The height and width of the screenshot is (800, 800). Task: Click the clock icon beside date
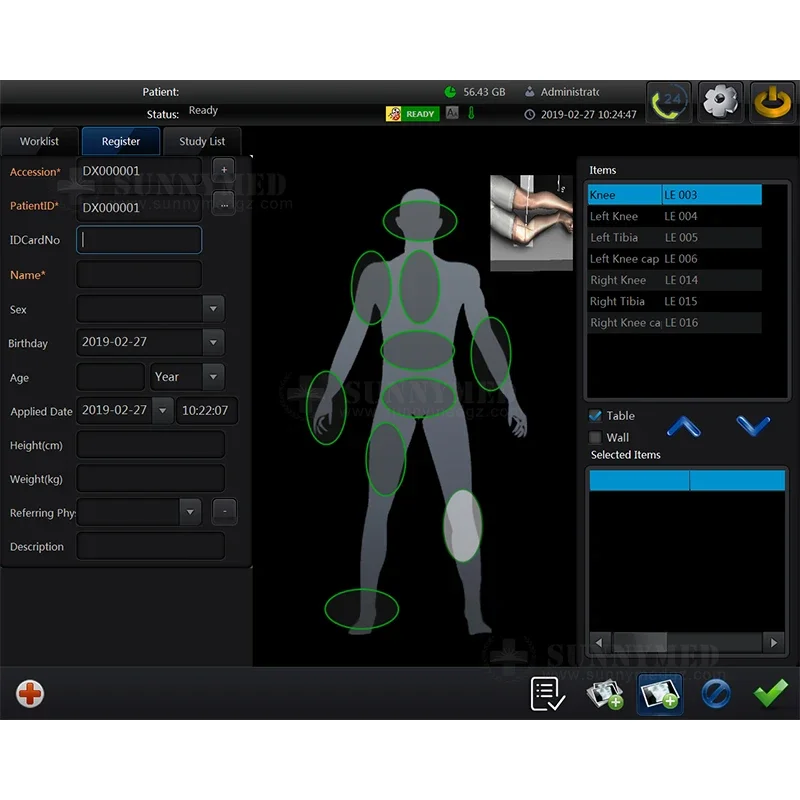coord(530,114)
